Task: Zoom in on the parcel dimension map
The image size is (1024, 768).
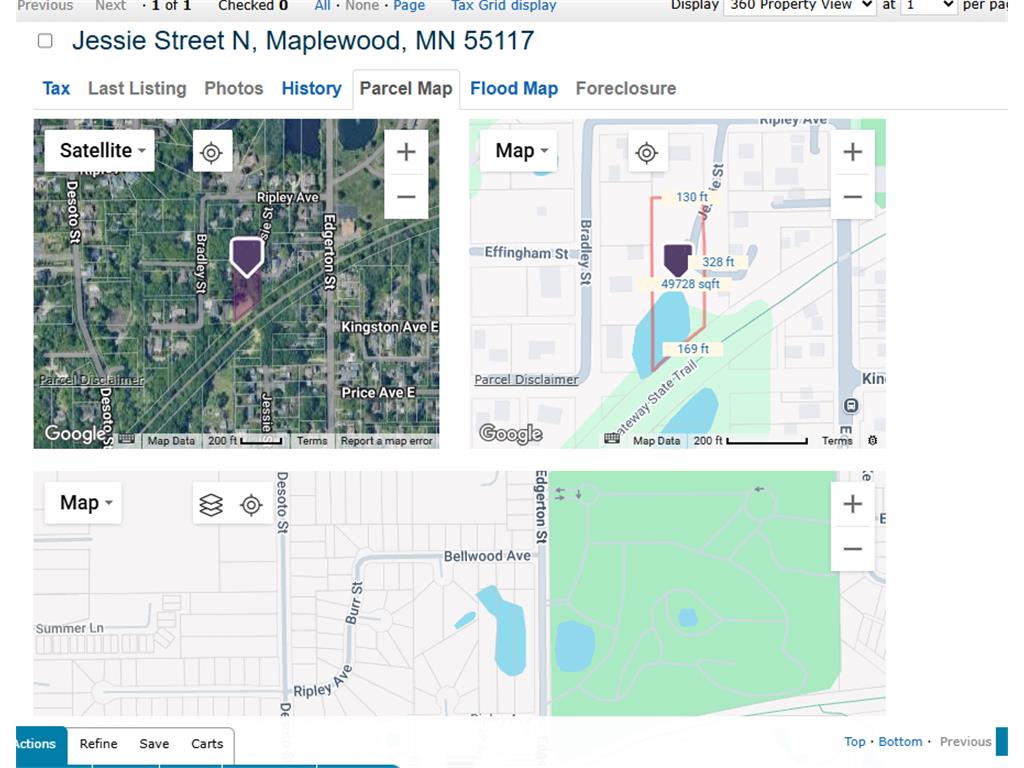Action: (x=853, y=152)
